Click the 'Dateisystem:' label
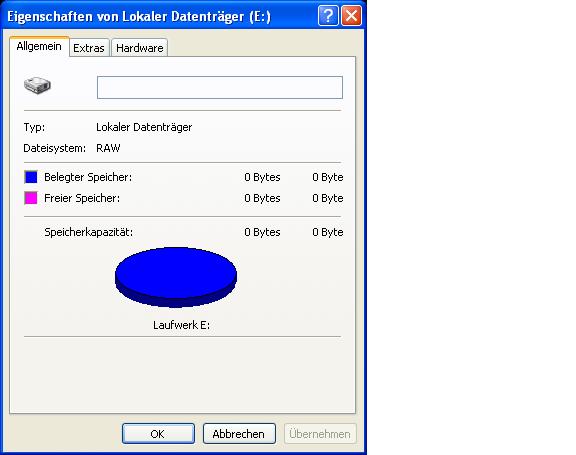The width and height of the screenshot is (576, 455). pos(54,148)
